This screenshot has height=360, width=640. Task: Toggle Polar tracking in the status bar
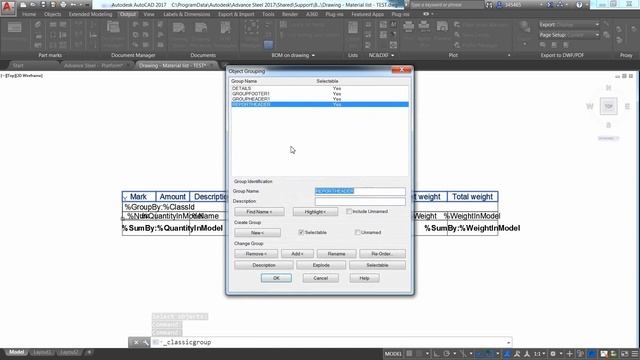coord(446,353)
